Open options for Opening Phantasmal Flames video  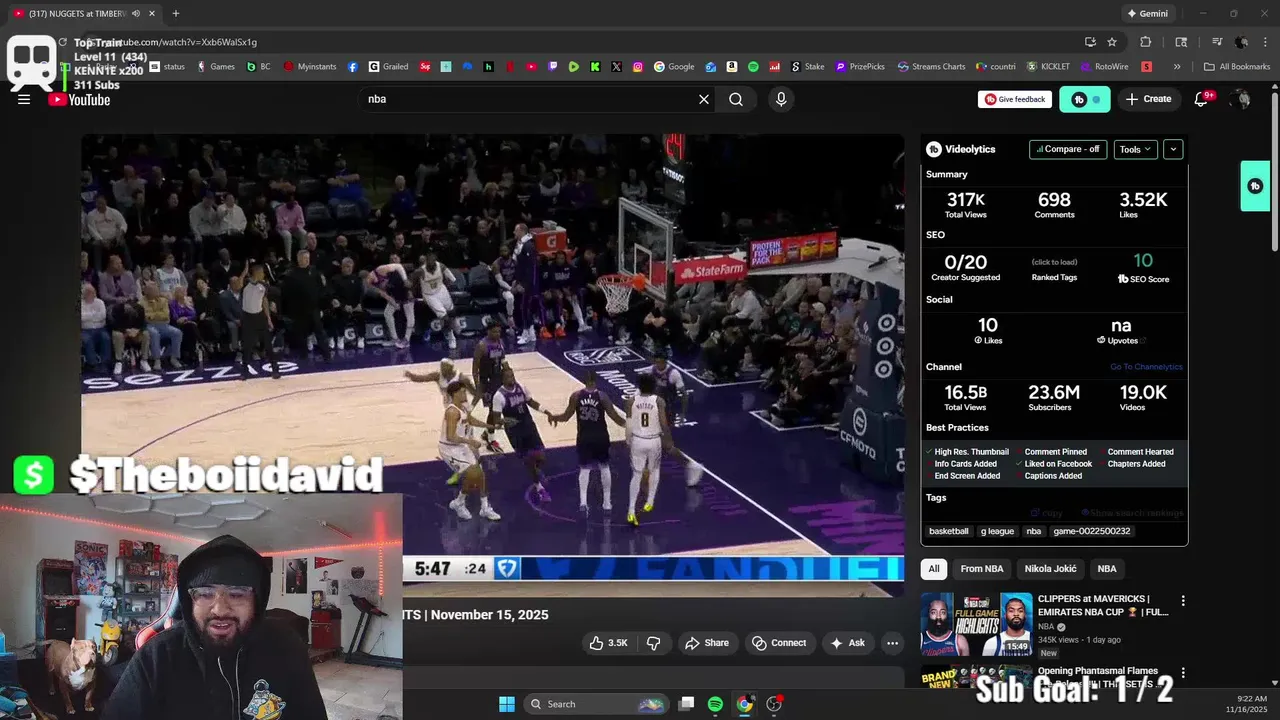pyautogui.click(x=1183, y=673)
